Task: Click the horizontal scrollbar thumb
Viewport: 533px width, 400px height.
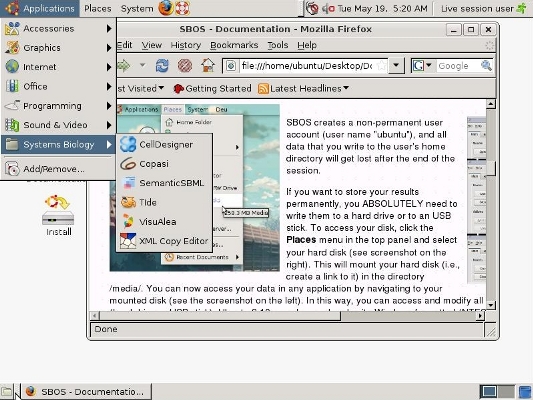Action: [x=220, y=316]
